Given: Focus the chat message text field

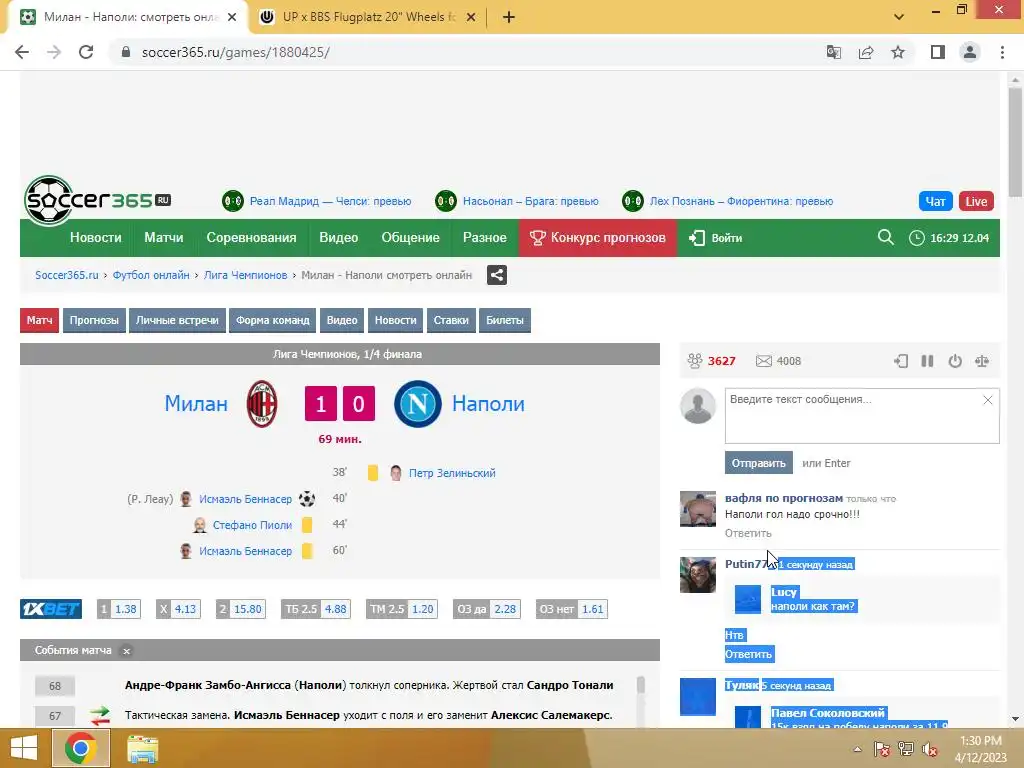Looking at the screenshot, I should 862,416.
